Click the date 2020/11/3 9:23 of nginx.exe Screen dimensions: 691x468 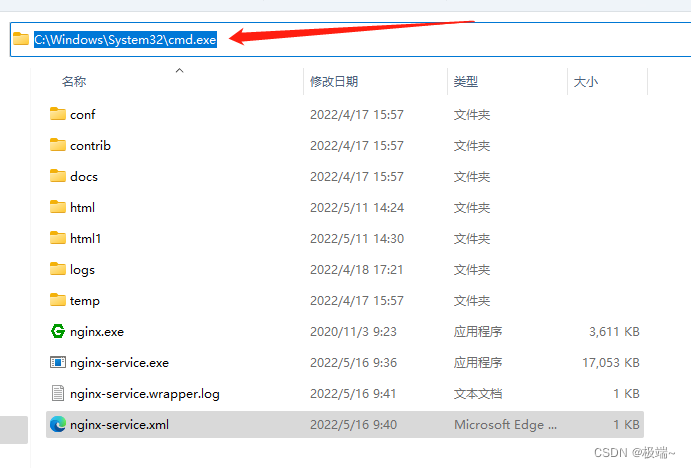353,331
